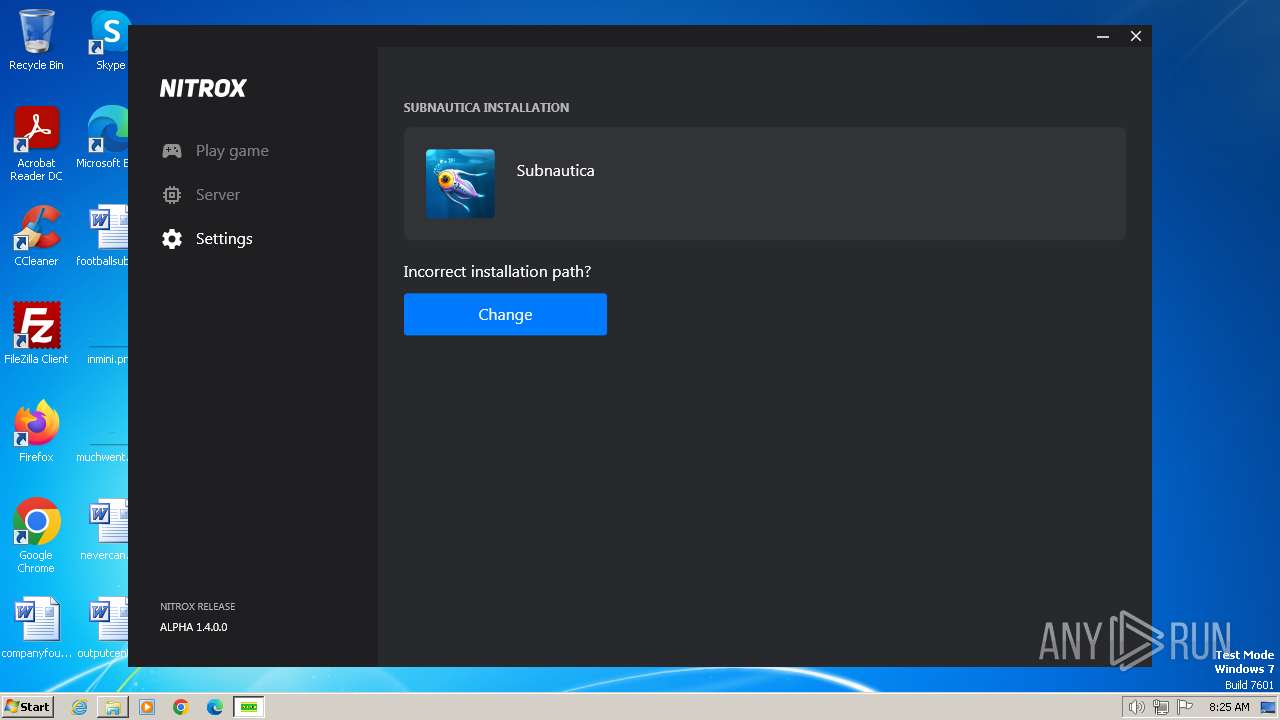Open the companyfou Word document icon
The height and width of the screenshot is (720, 1280).
coord(36,627)
